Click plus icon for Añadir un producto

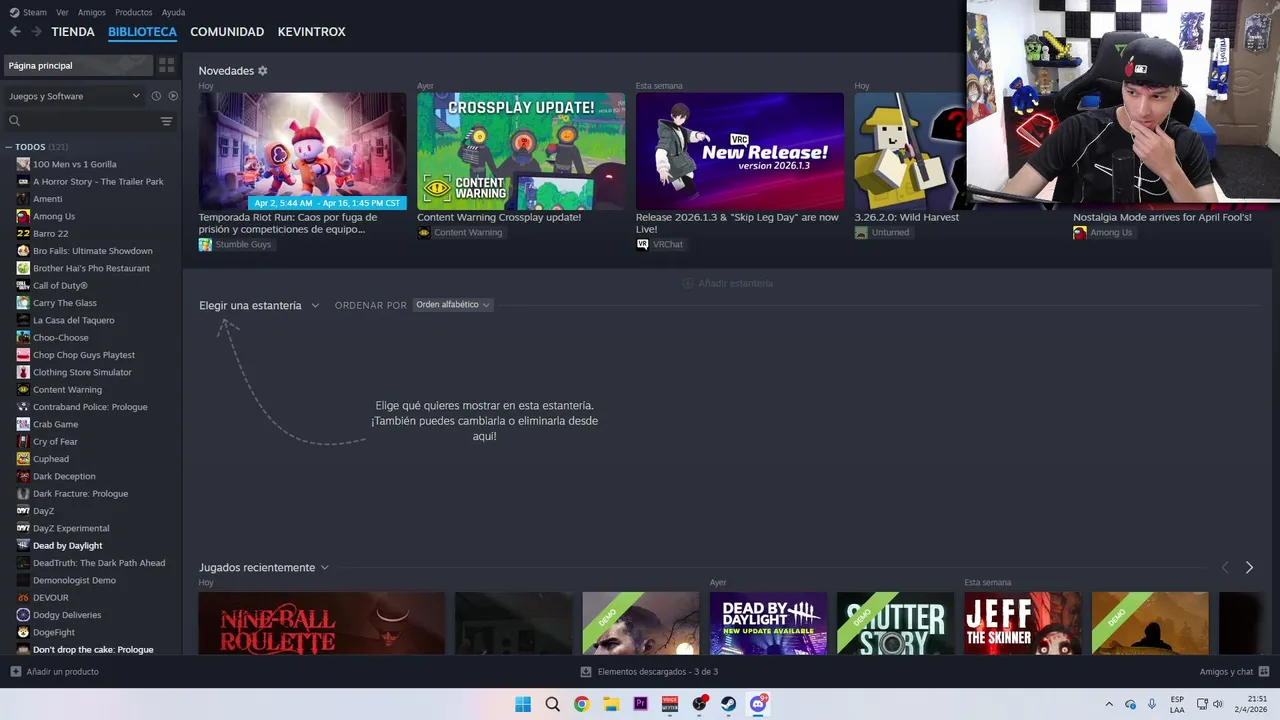(15, 672)
